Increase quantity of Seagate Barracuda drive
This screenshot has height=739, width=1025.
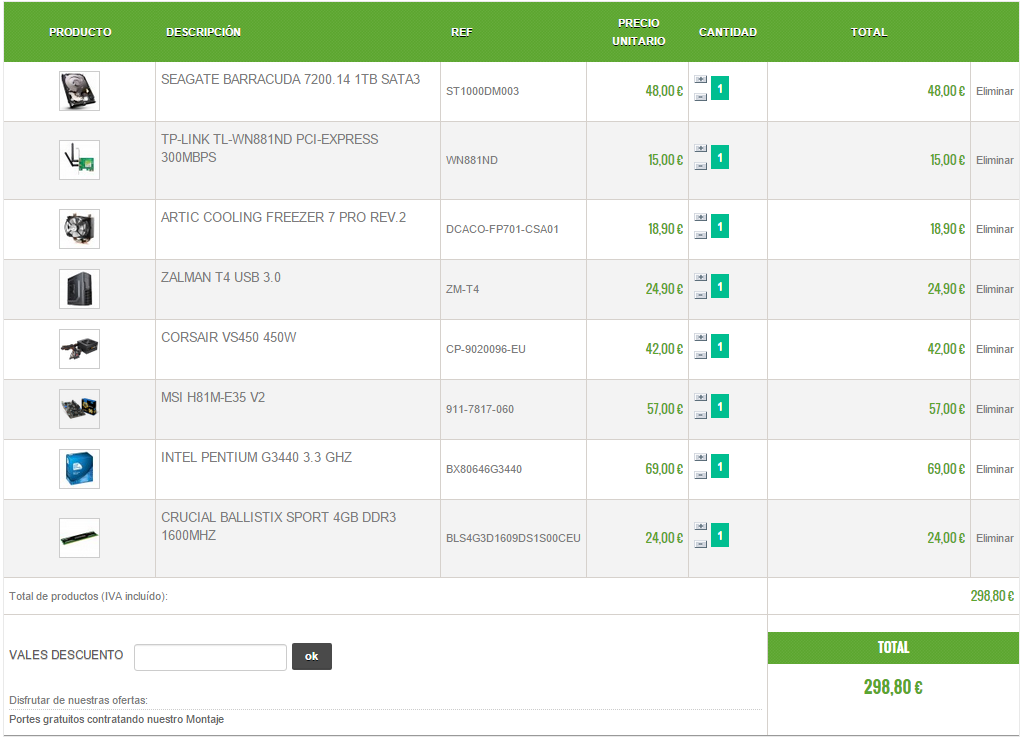pyautogui.click(x=700, y=79)
